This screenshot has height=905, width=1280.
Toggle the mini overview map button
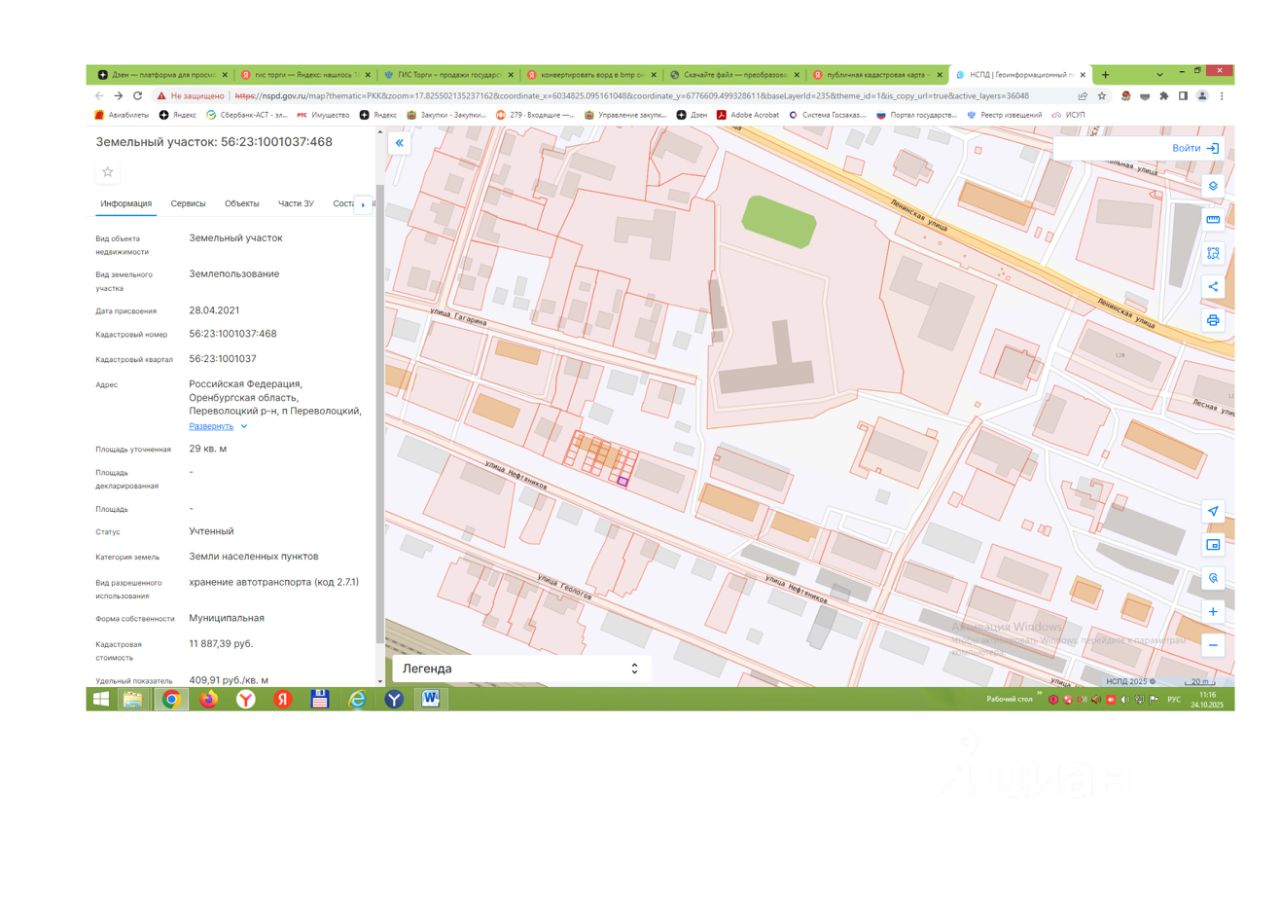[1213, 545]
